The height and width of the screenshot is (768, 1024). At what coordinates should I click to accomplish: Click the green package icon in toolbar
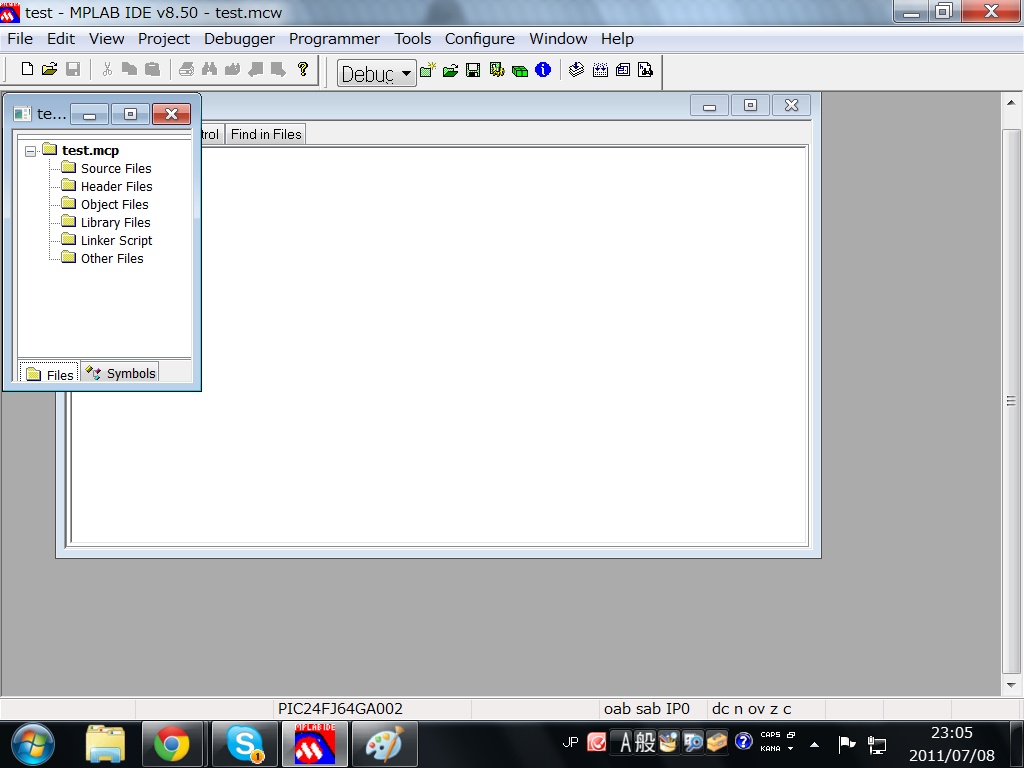(520, 71)
